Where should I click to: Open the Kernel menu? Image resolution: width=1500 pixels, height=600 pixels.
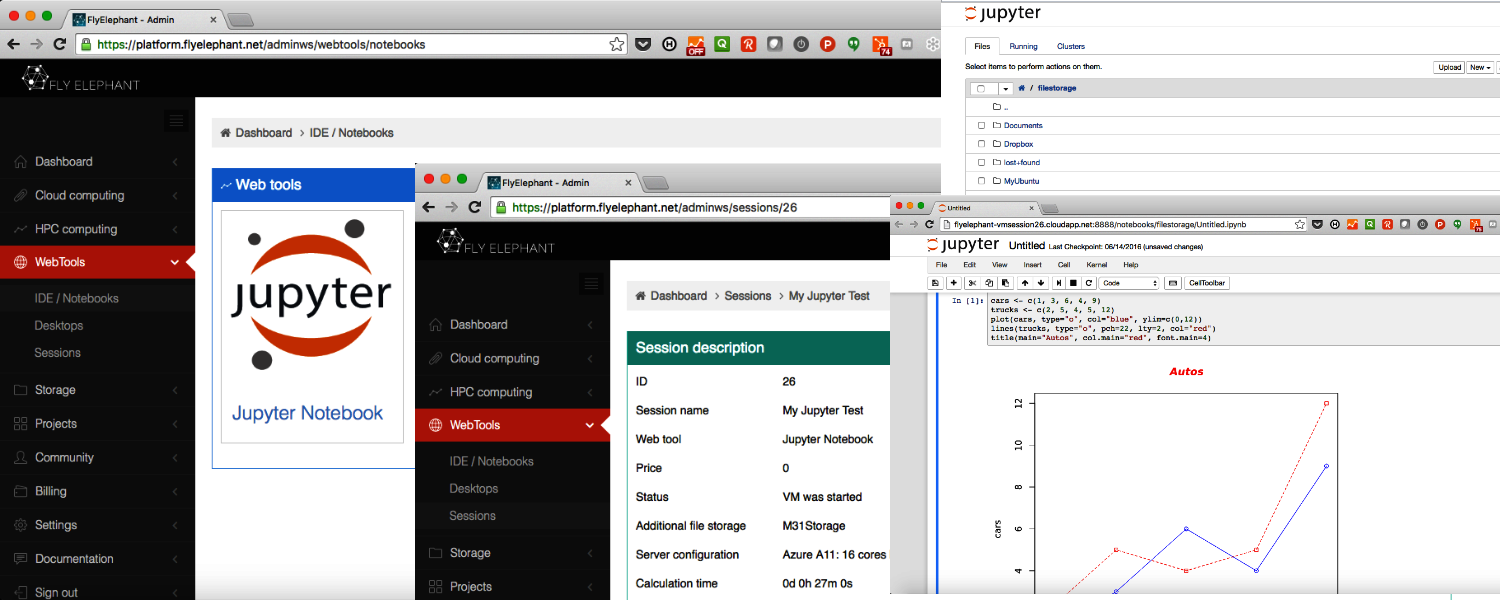coord(1097,264)
